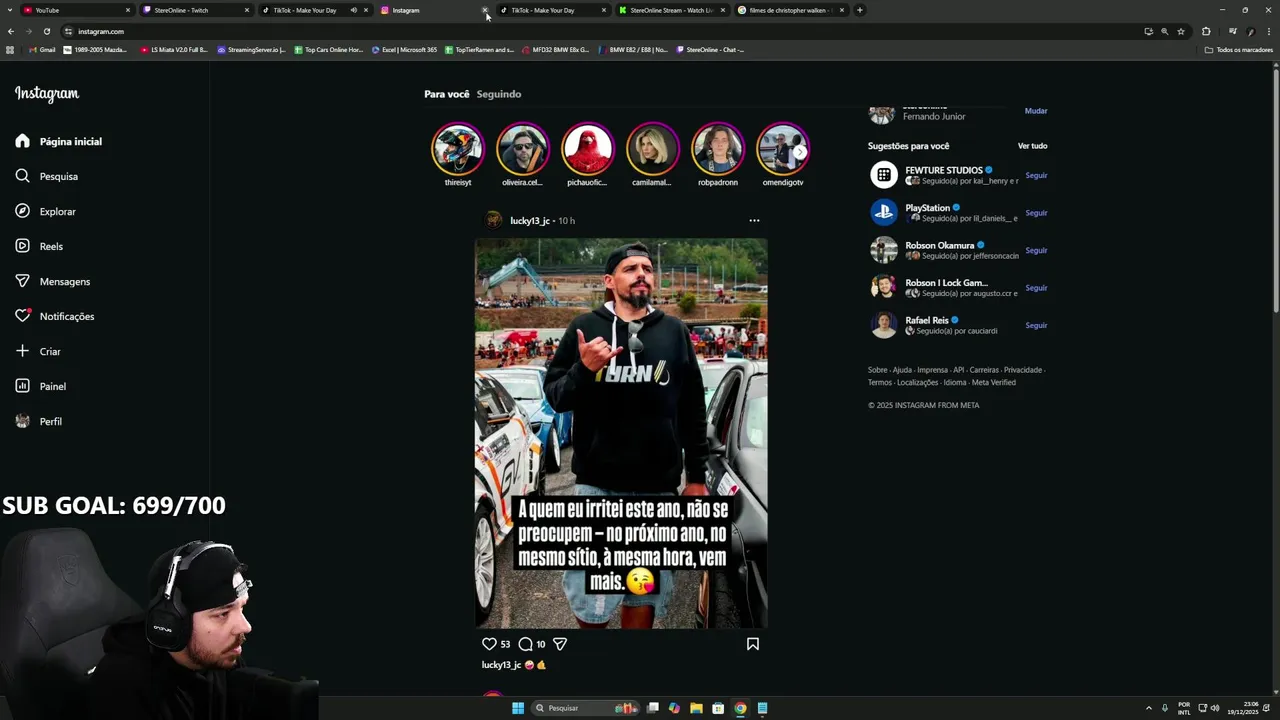Open volume control in system tray
The image size is (1280, 720).
tap(1215, 708)
